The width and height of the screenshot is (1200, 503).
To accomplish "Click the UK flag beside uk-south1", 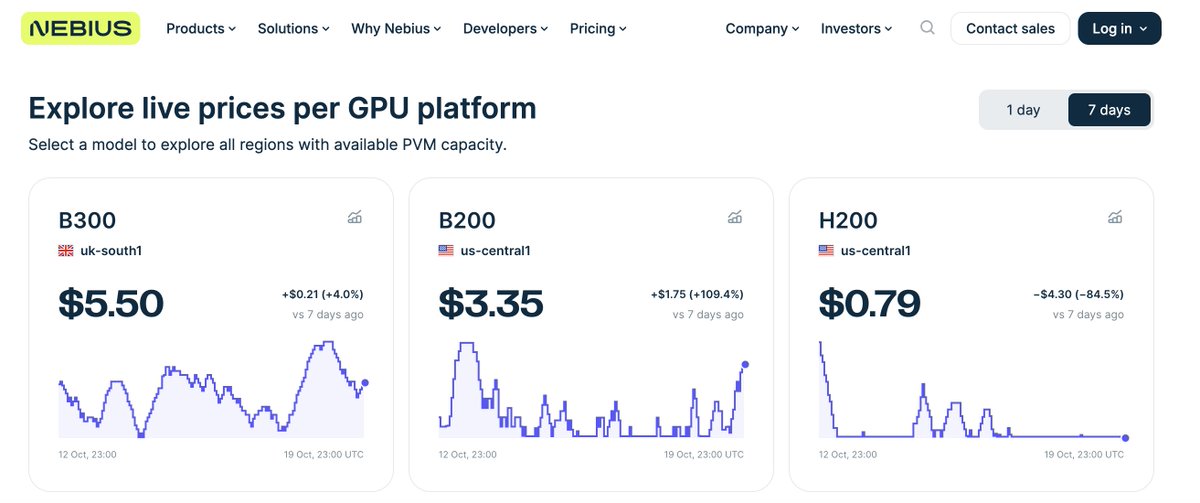I will (66, 250).
